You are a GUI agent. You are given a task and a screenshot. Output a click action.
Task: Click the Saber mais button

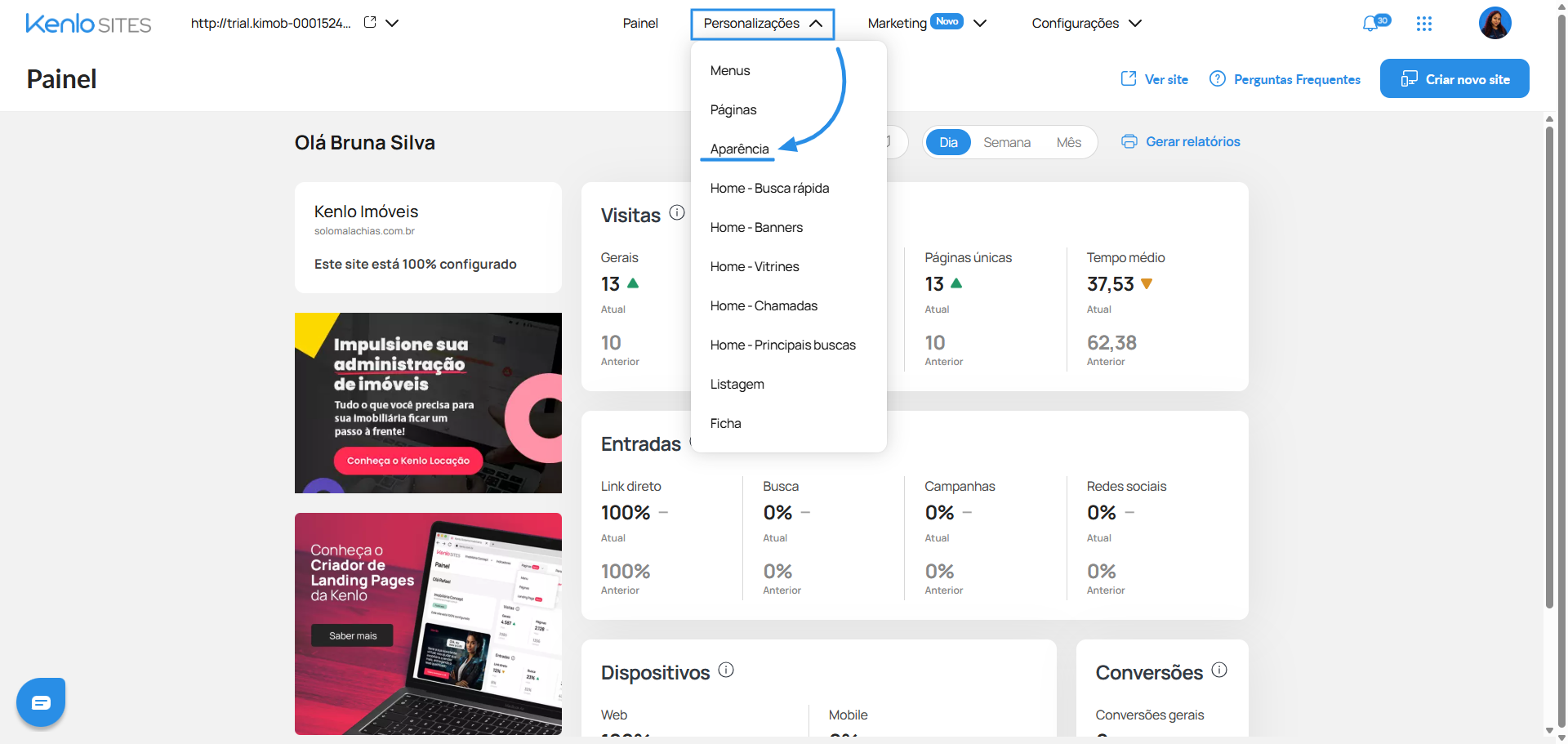pyautogui.click(x=352, y=635)
